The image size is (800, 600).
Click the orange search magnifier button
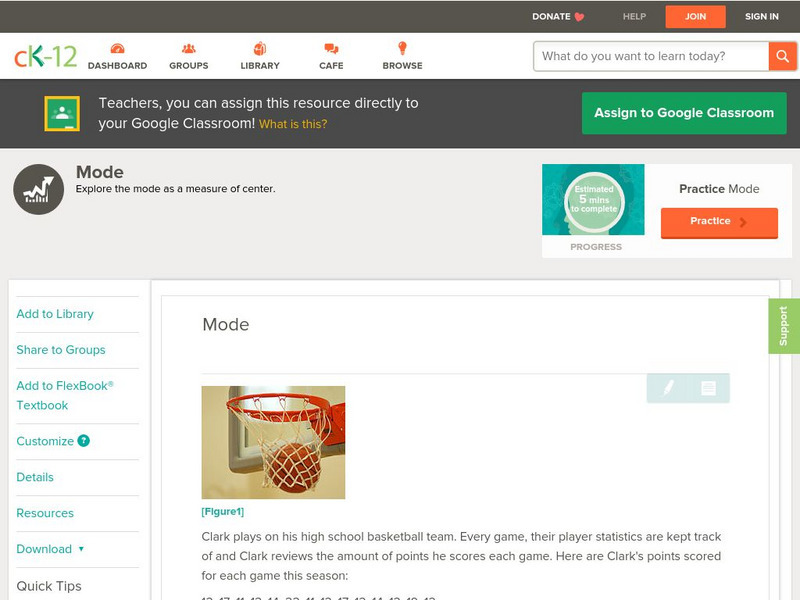[x=782, y=56]
